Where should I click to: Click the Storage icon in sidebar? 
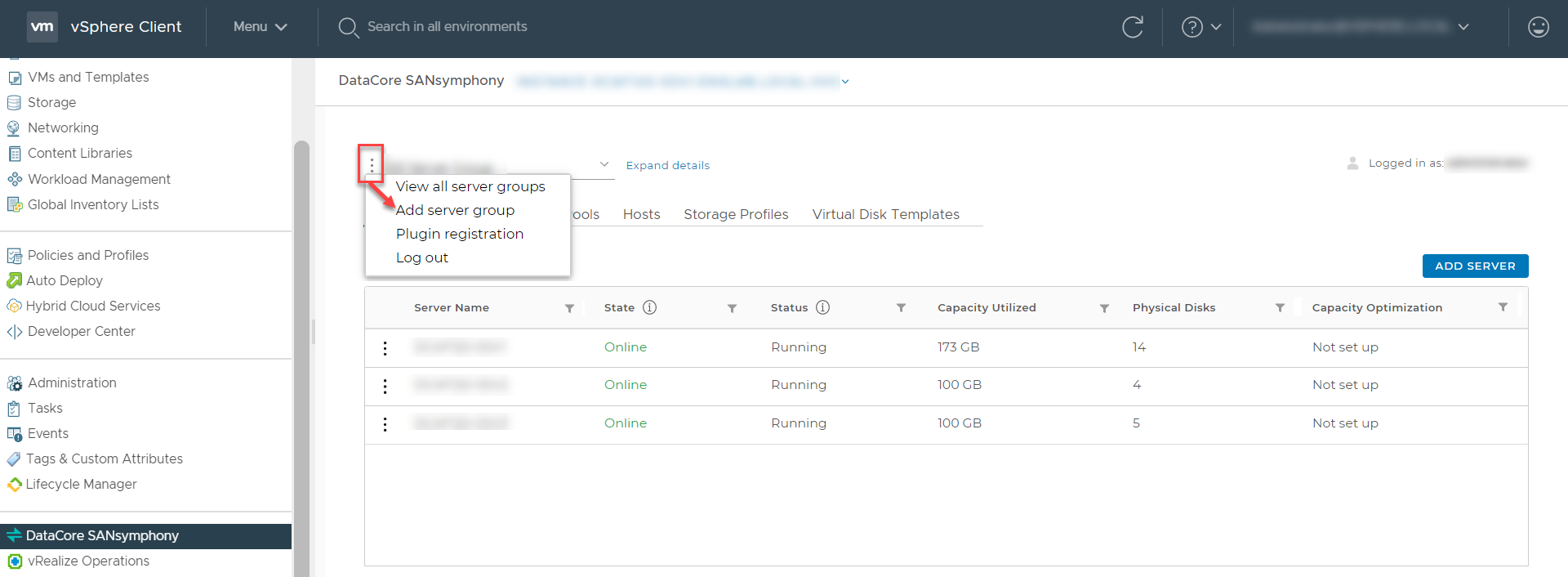tap(14, 103)
